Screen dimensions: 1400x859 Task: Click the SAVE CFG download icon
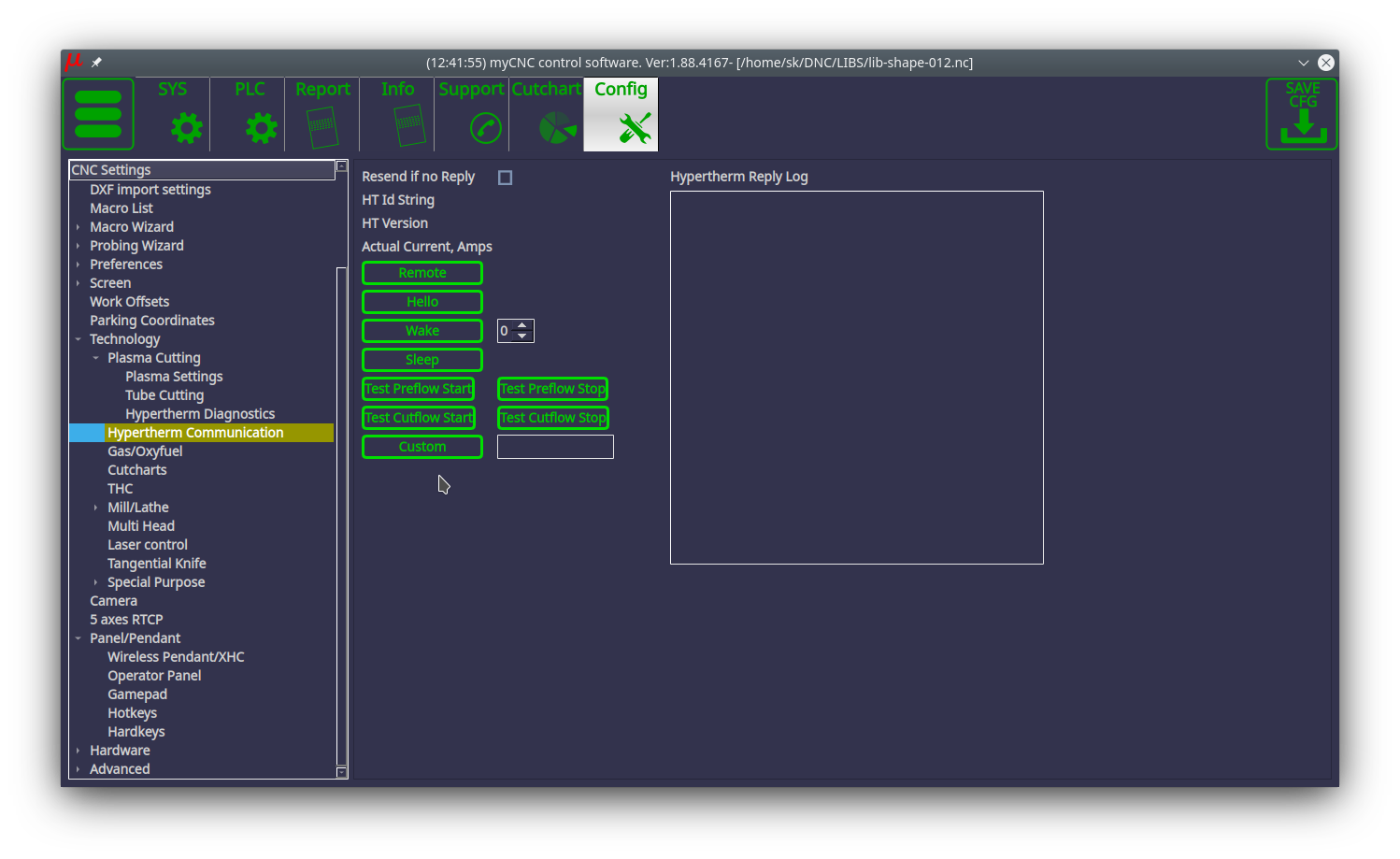(x=1301, y=114)
